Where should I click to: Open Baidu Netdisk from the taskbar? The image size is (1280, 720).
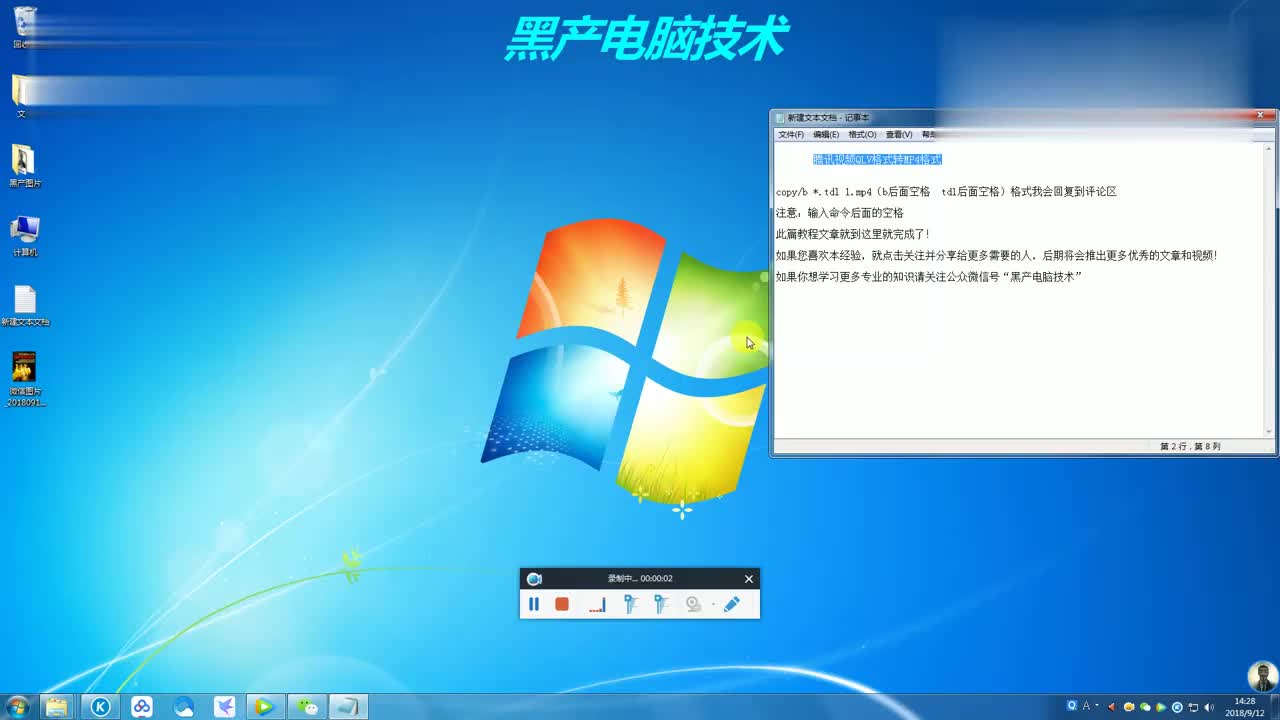143,707
